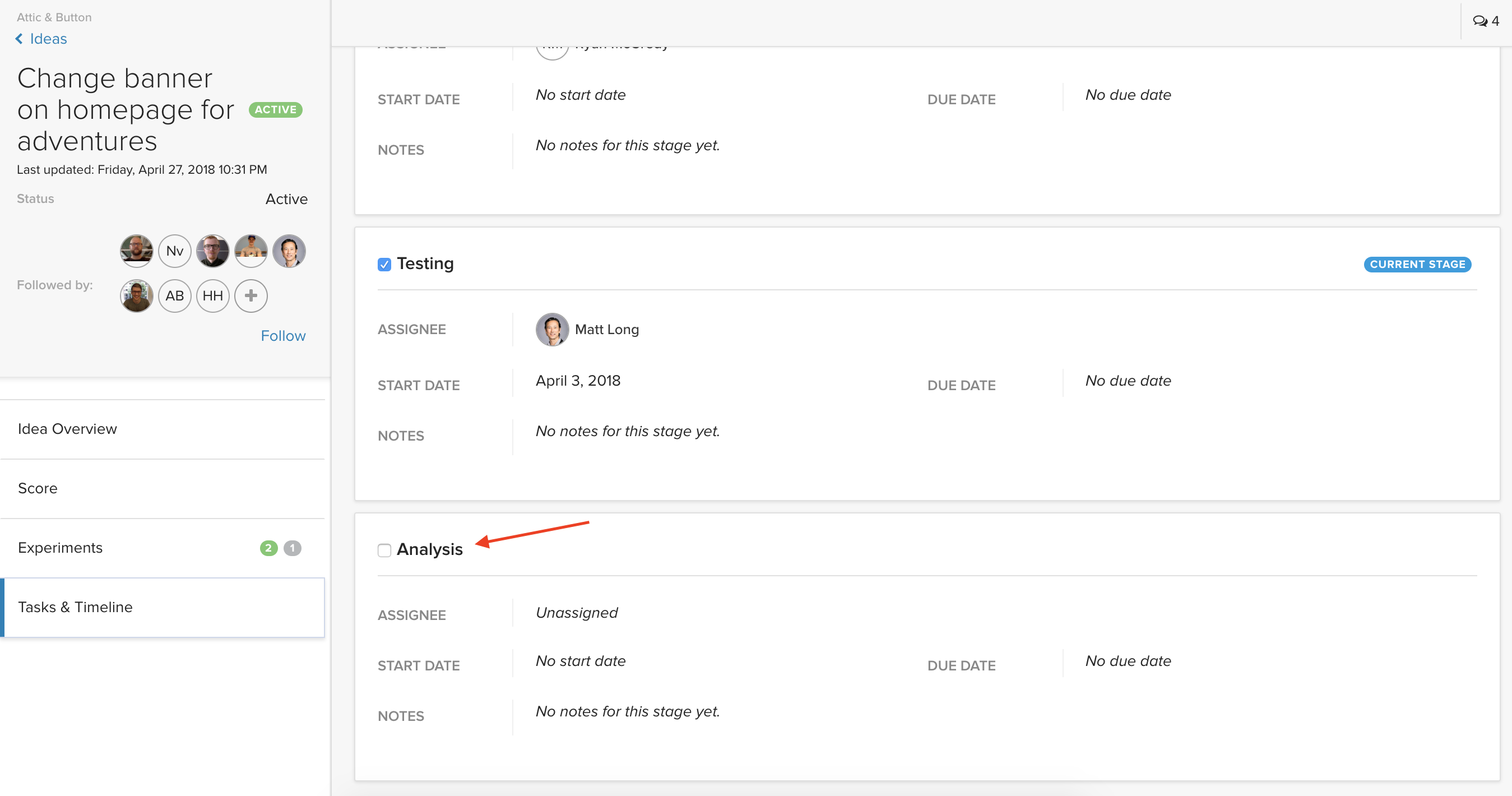Select the Tasks & Timeline tab

[75, 607]
